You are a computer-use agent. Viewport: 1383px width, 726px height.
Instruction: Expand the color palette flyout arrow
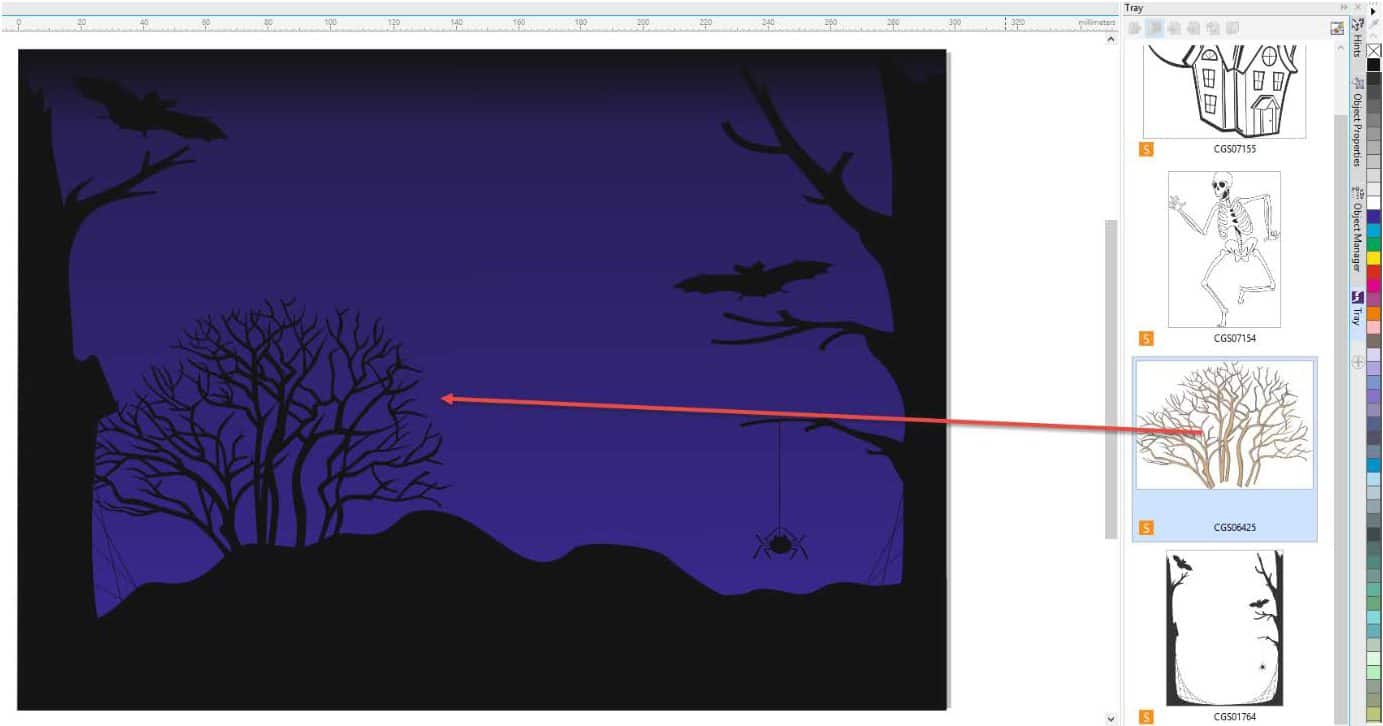1373,10
